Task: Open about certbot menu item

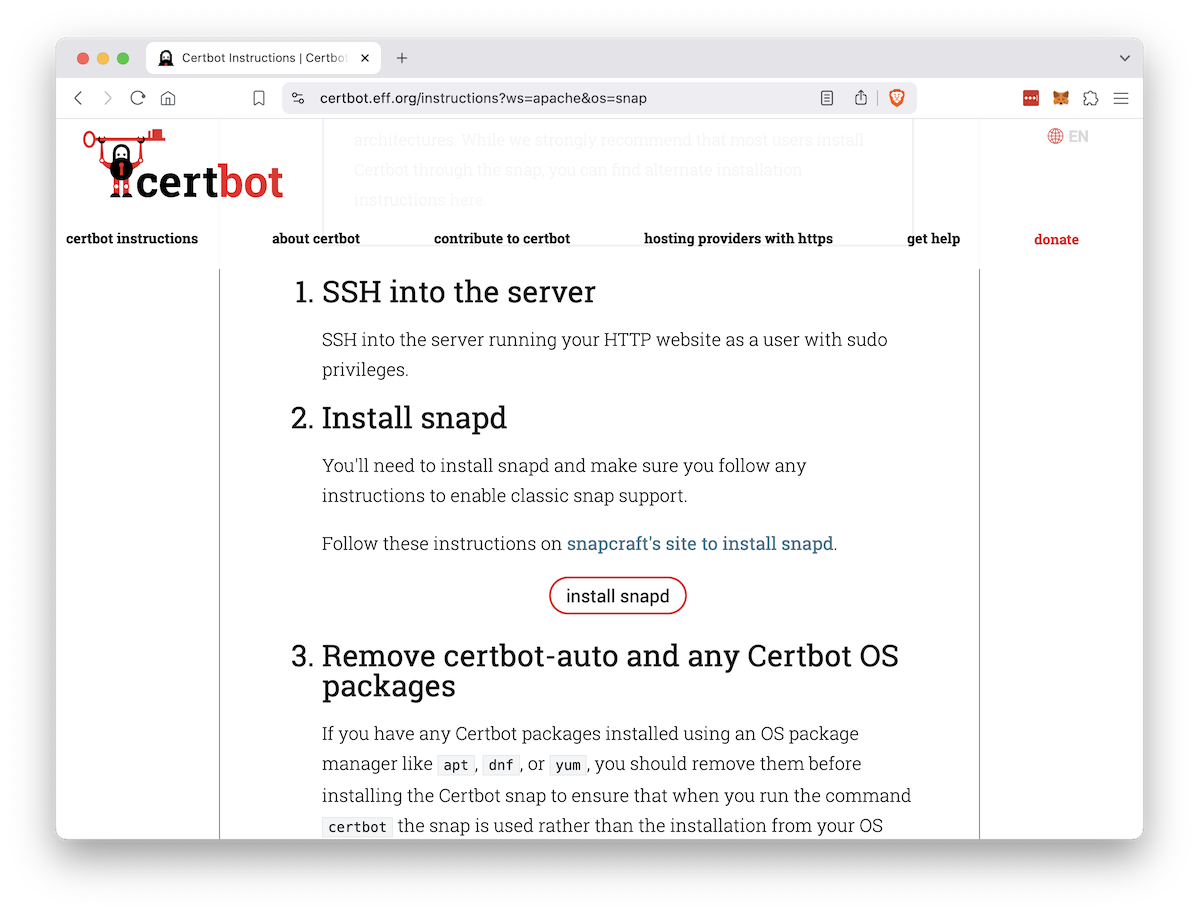Action: 316,239
